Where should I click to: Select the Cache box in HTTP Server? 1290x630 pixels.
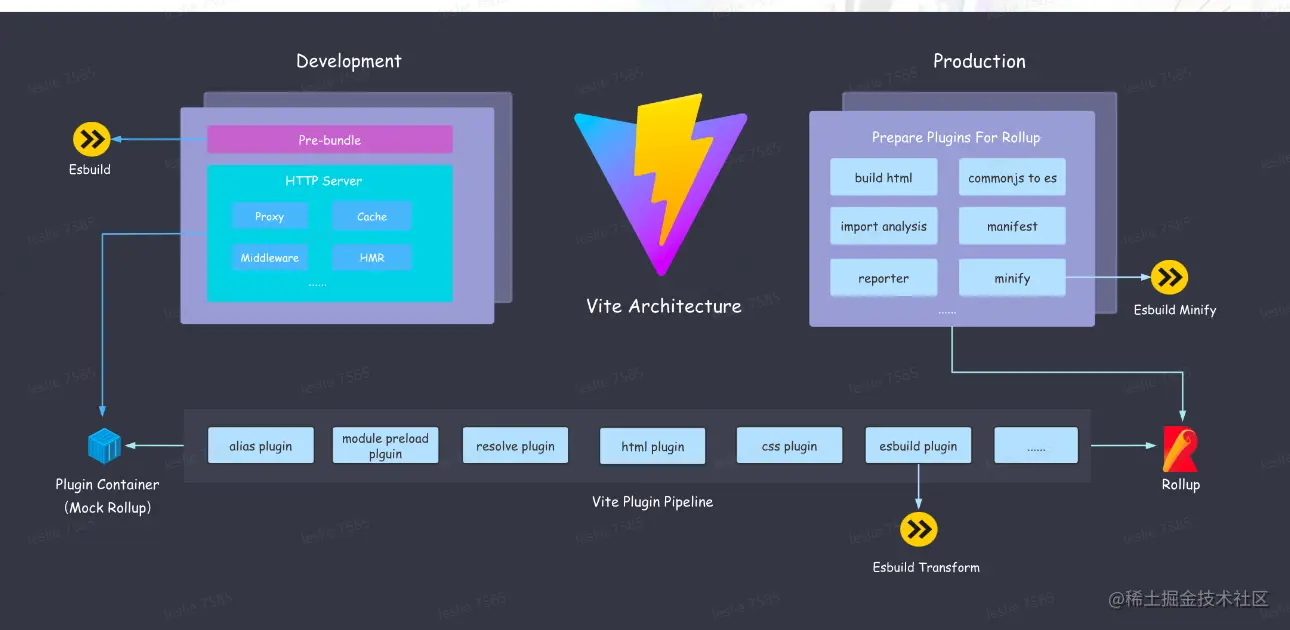point(371,216)
